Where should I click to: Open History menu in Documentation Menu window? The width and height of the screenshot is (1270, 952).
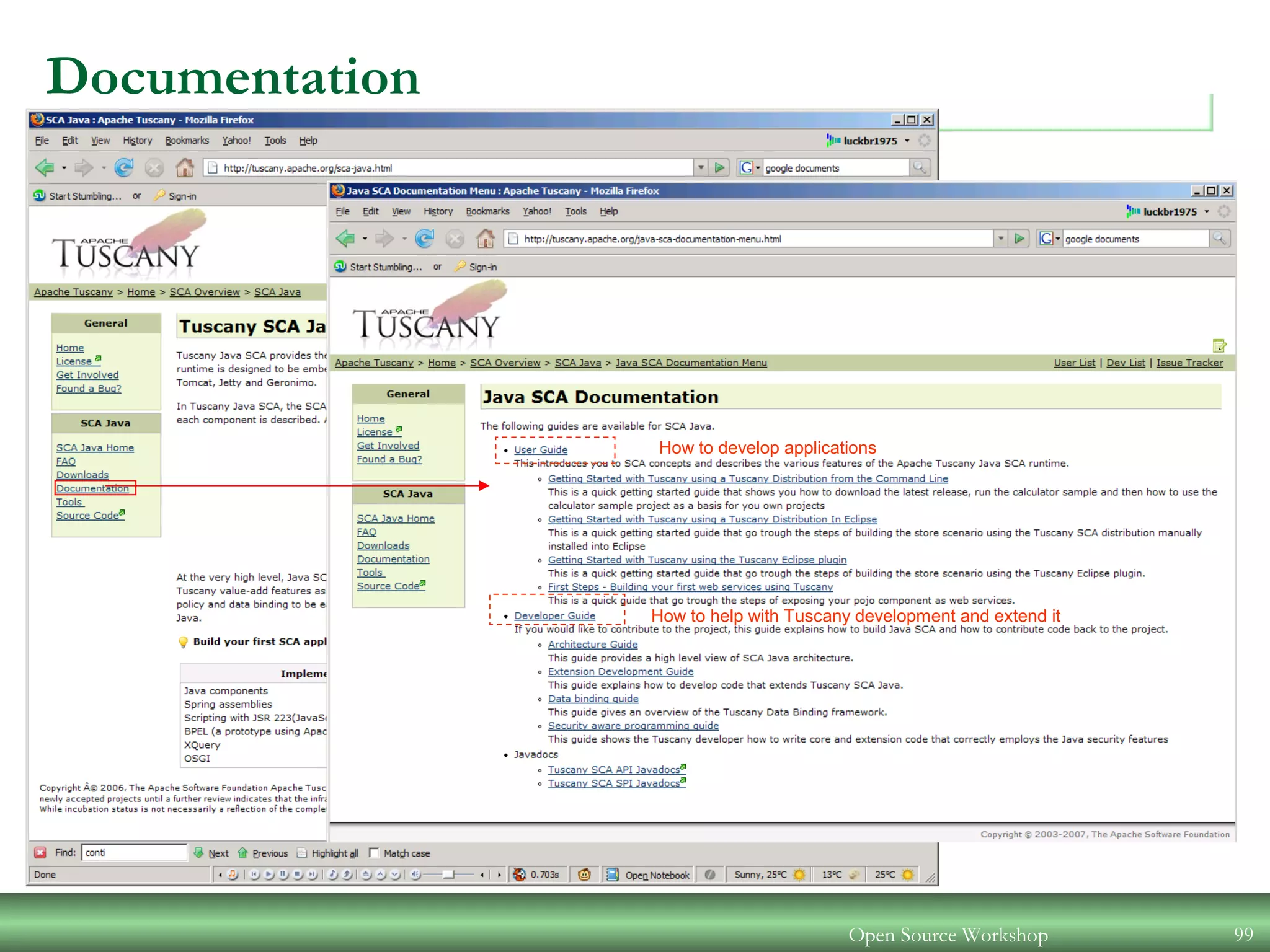tap(438, 211)
